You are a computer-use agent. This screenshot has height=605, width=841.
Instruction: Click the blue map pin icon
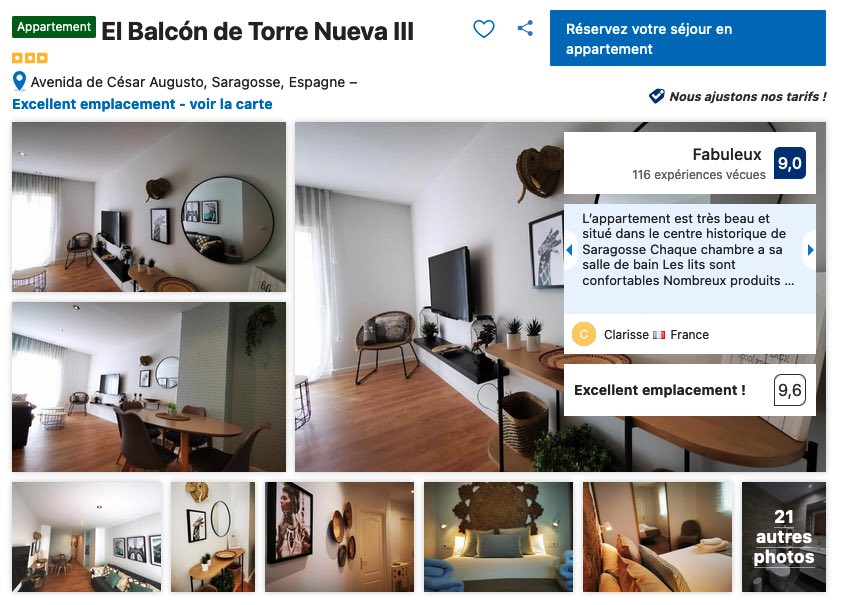pyautogui.click(x=19, y=82)
